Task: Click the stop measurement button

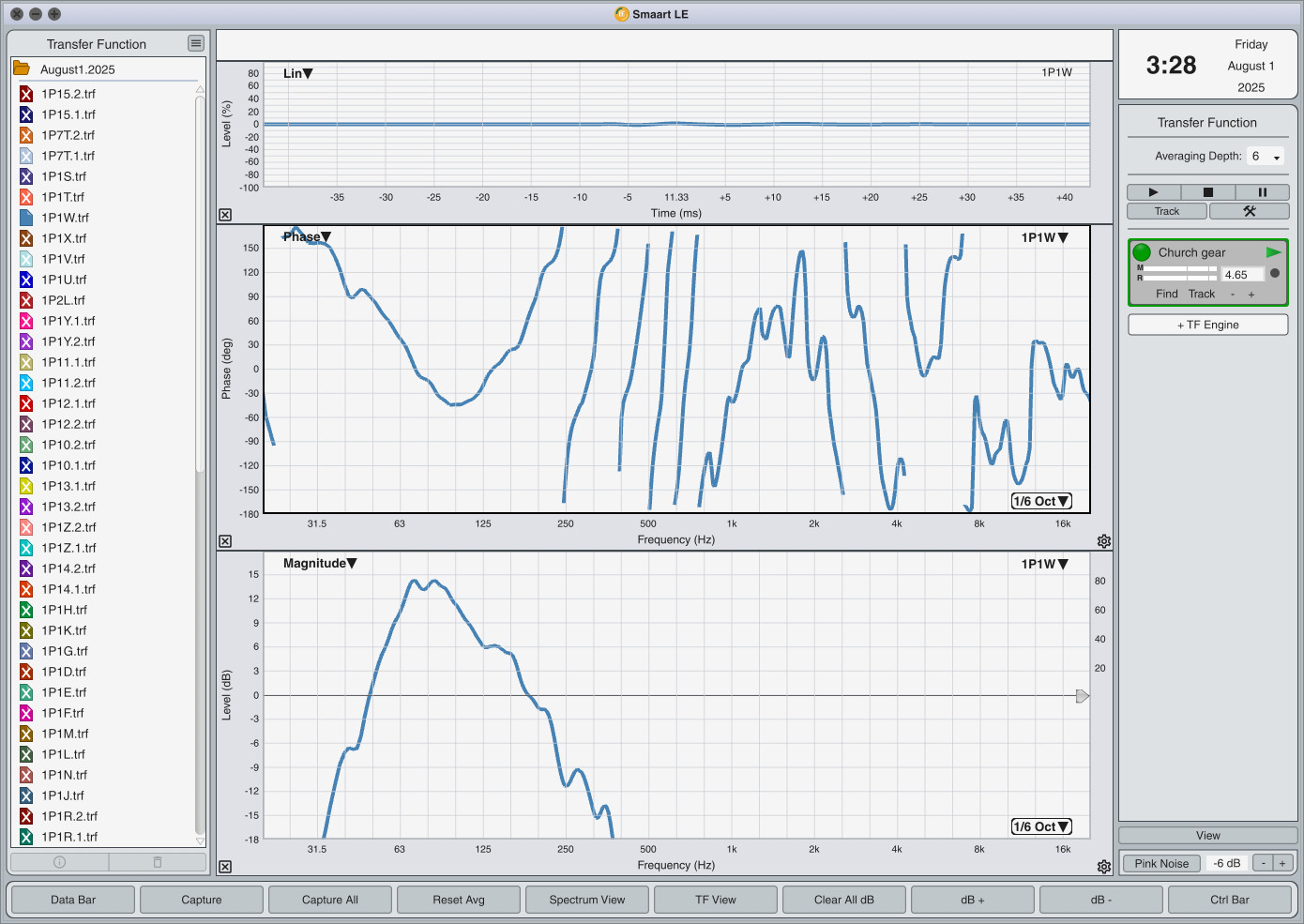Action: (x=1207, y=192)
